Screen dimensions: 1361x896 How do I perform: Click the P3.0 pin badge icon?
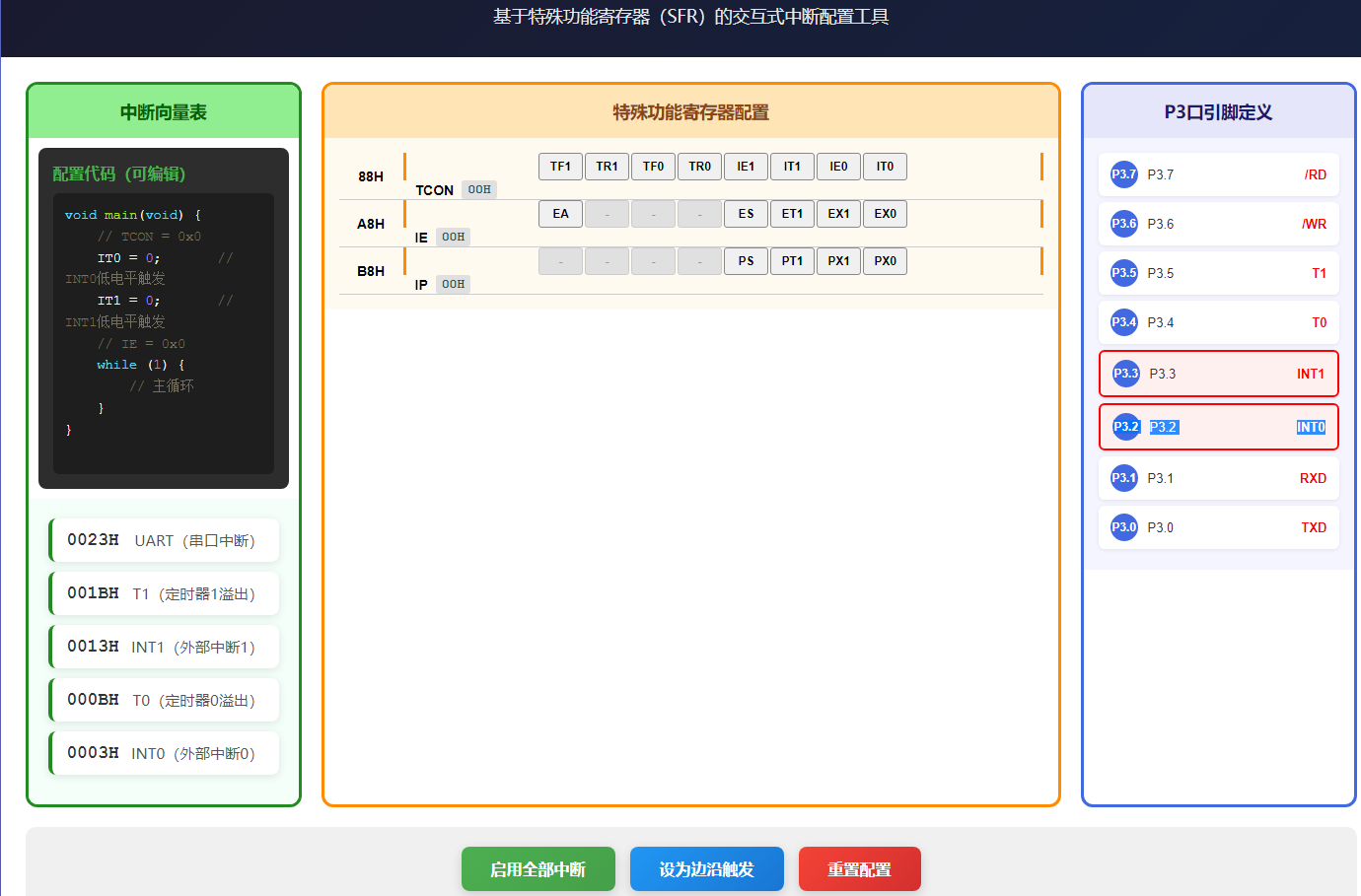coord(1123,526)
